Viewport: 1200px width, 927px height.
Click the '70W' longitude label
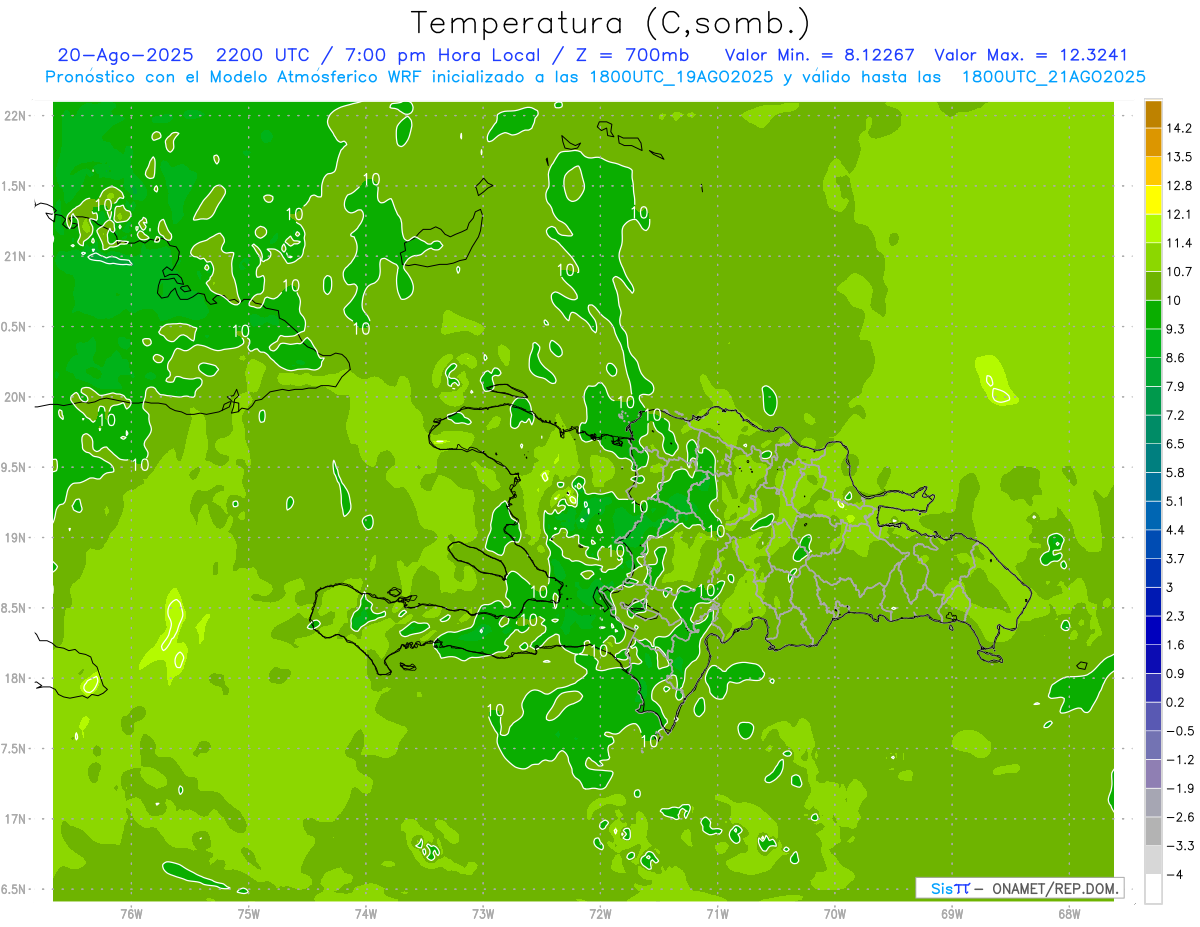pos(835,914)
